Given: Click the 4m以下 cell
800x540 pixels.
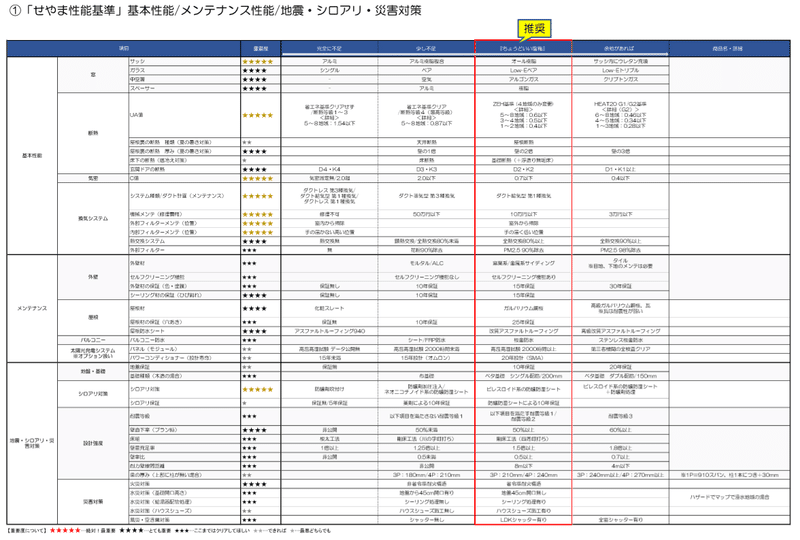Looking at the screenshot, I should (620, 466).
